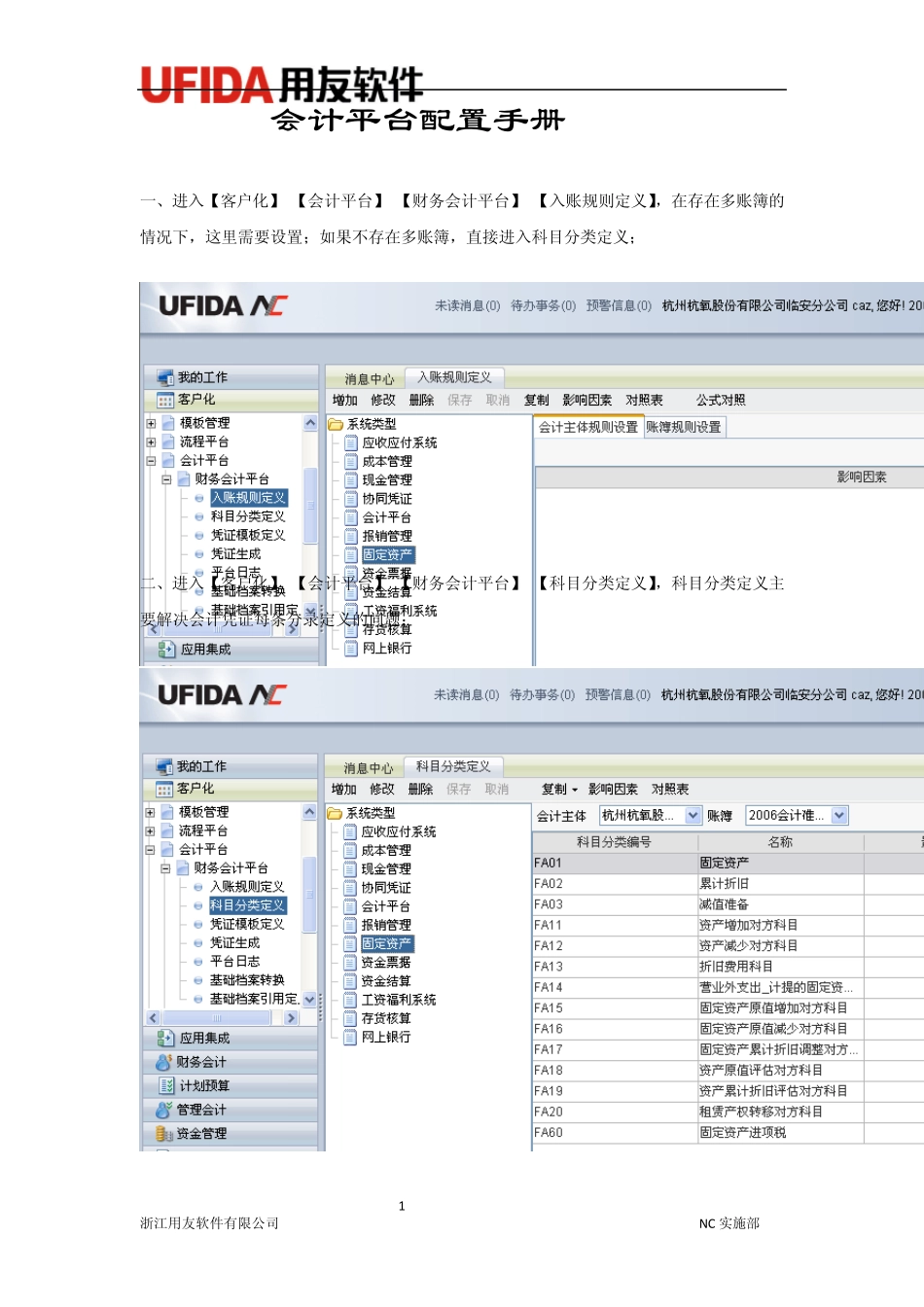
Task: Collapse 财务会计平台 node on 科目分类定义 screen
Action: [x=165, y=868]
